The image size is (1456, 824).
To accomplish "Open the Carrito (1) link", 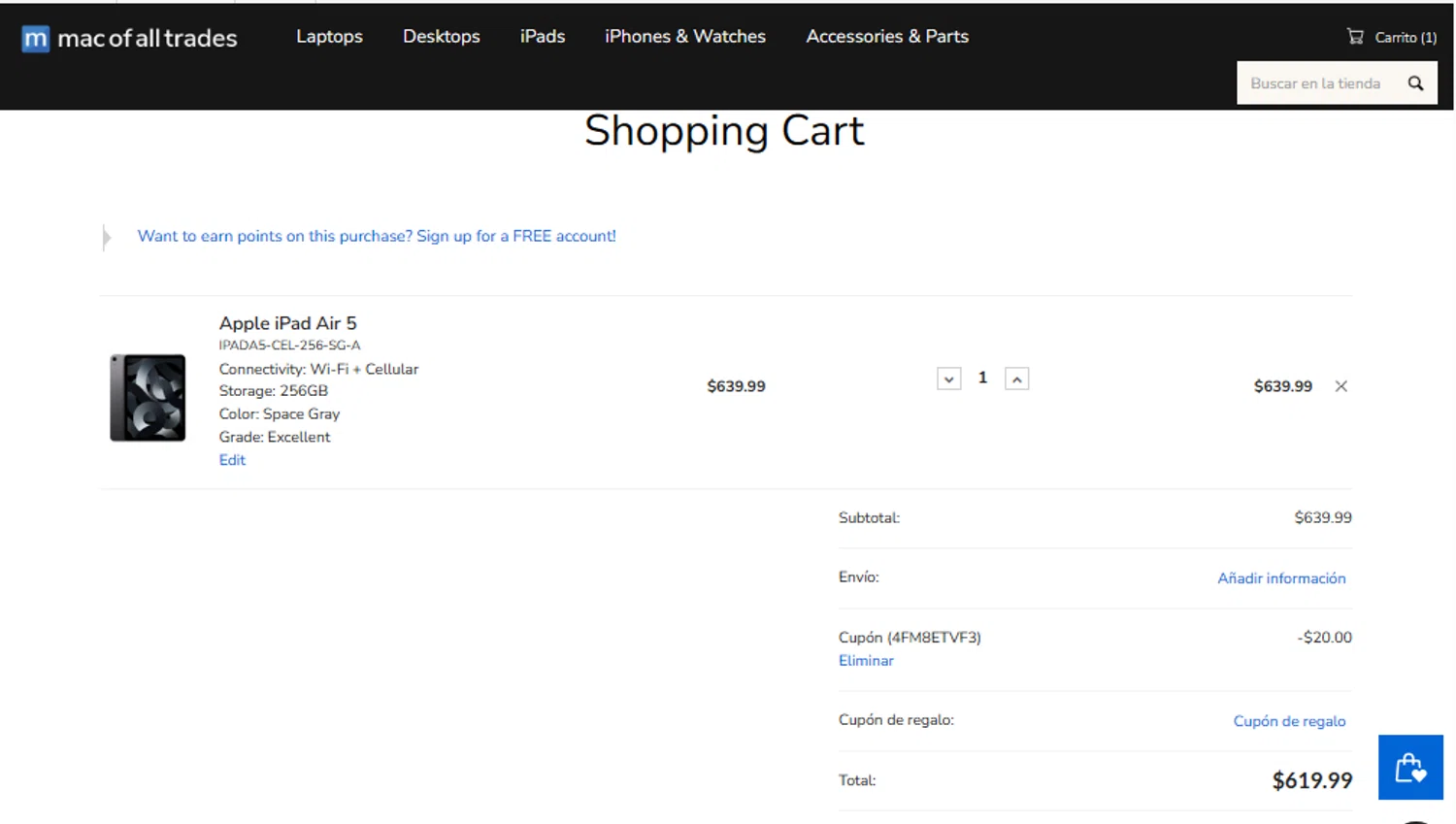I will tap(1406, 38).
